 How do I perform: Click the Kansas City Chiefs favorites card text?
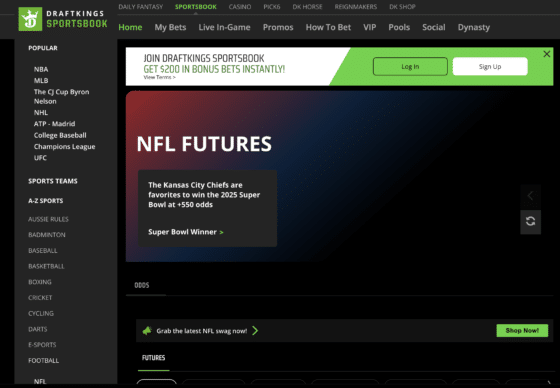tap(204, 195)
